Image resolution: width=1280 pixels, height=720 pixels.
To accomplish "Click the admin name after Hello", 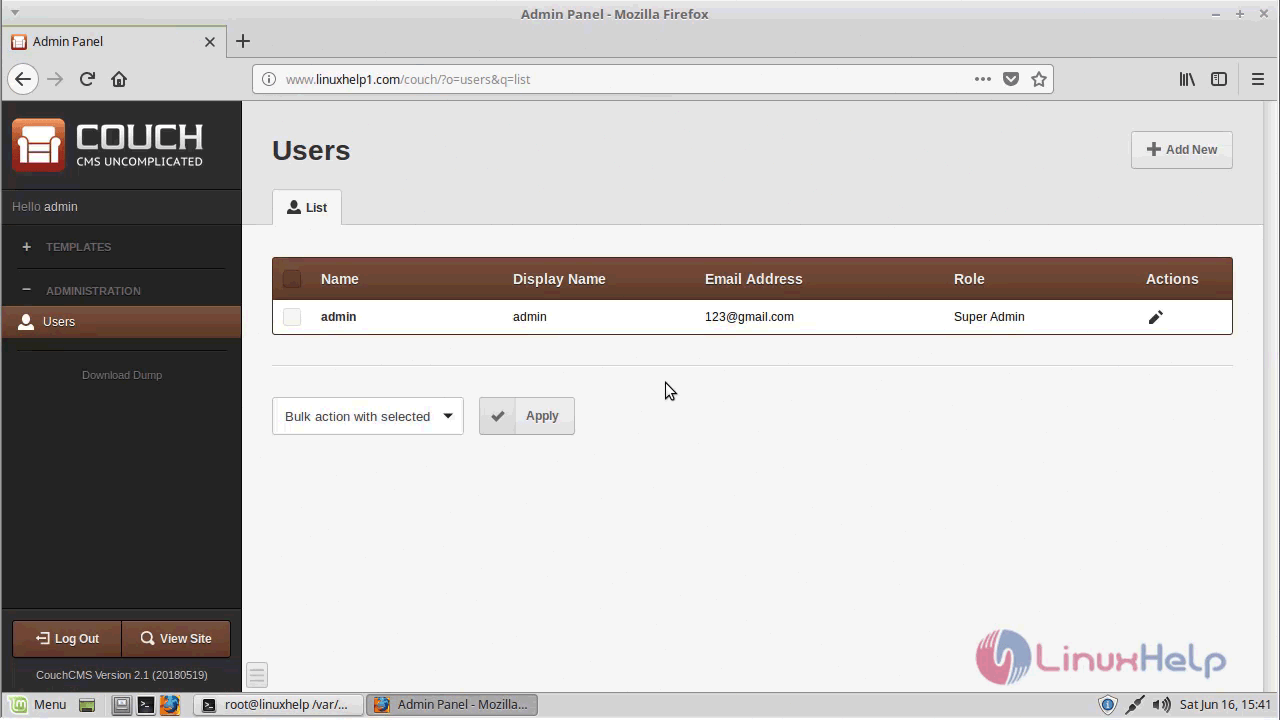I will (x=61, y=207).
